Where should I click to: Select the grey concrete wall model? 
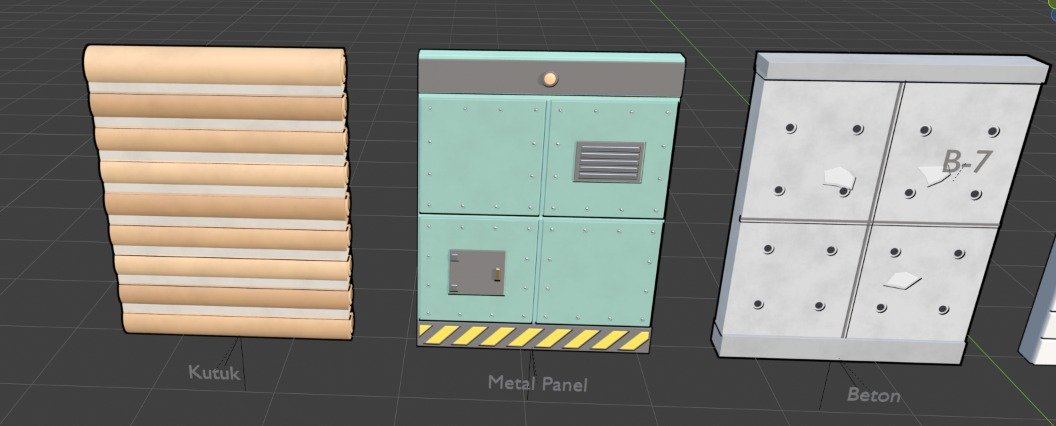[879, 207]
